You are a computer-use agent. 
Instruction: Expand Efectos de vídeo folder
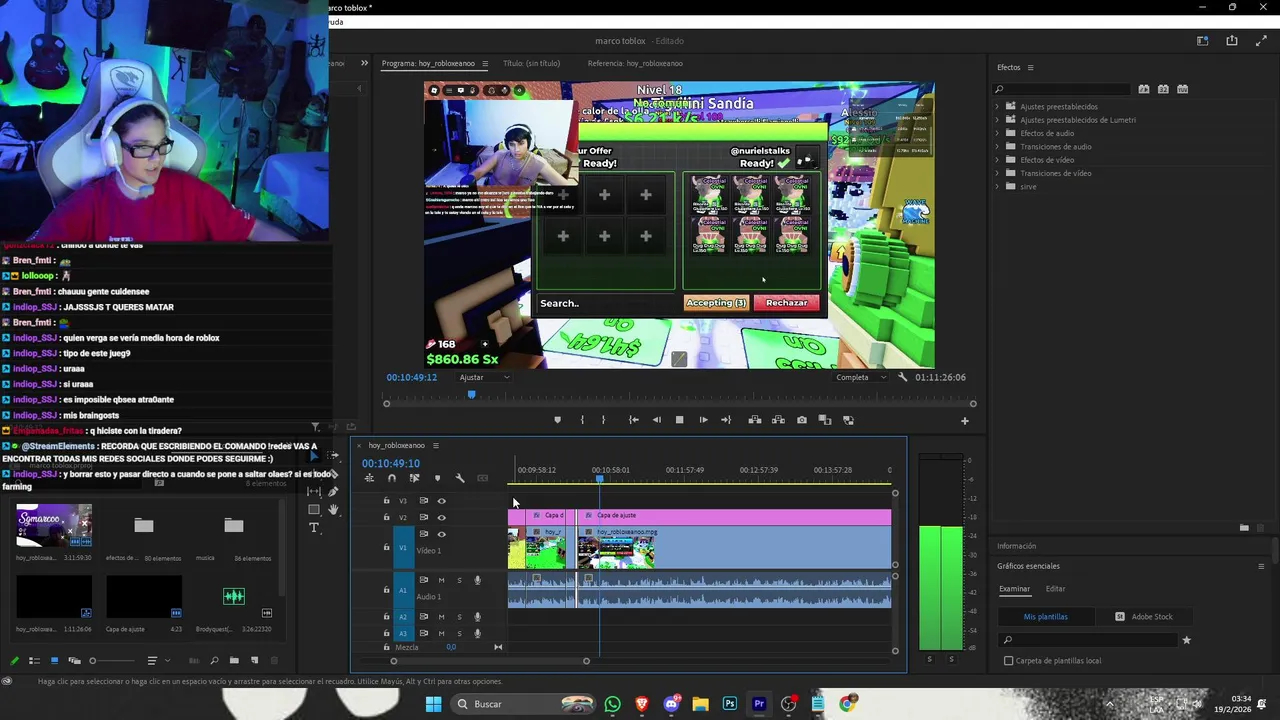pos(997,160)
